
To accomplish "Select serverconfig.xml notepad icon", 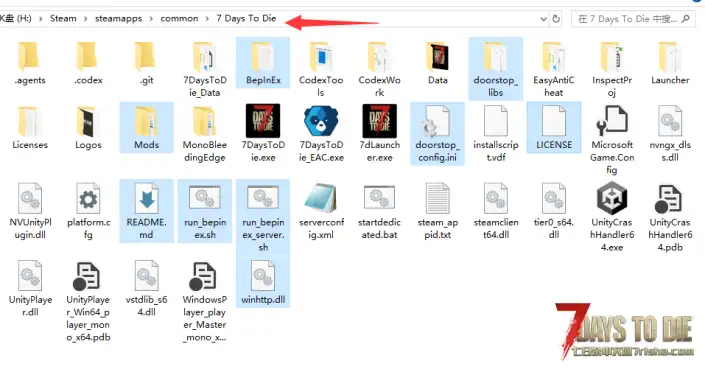I will [321, 211].
